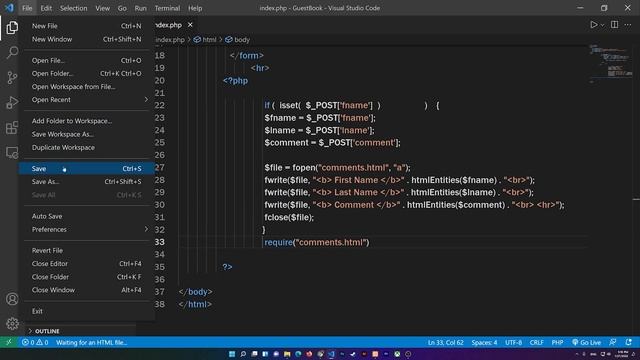640x360 pixels.
Task: Choose Exit from File menu
Action: (x=87, y=311)
